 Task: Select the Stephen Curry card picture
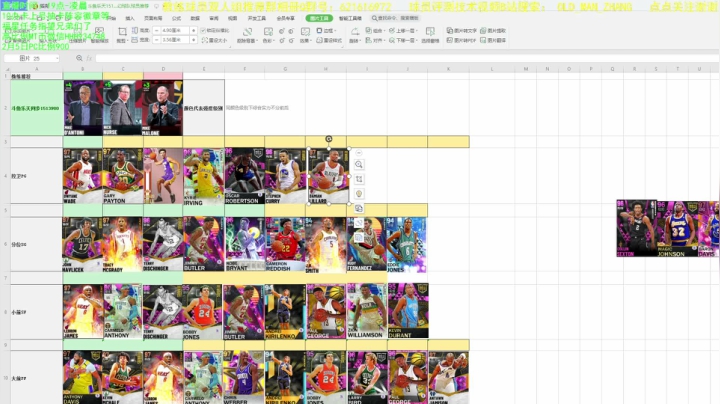285,176
